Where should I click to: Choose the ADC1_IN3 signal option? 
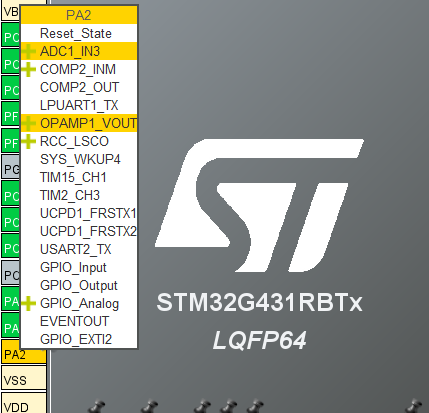coord(79,51)
